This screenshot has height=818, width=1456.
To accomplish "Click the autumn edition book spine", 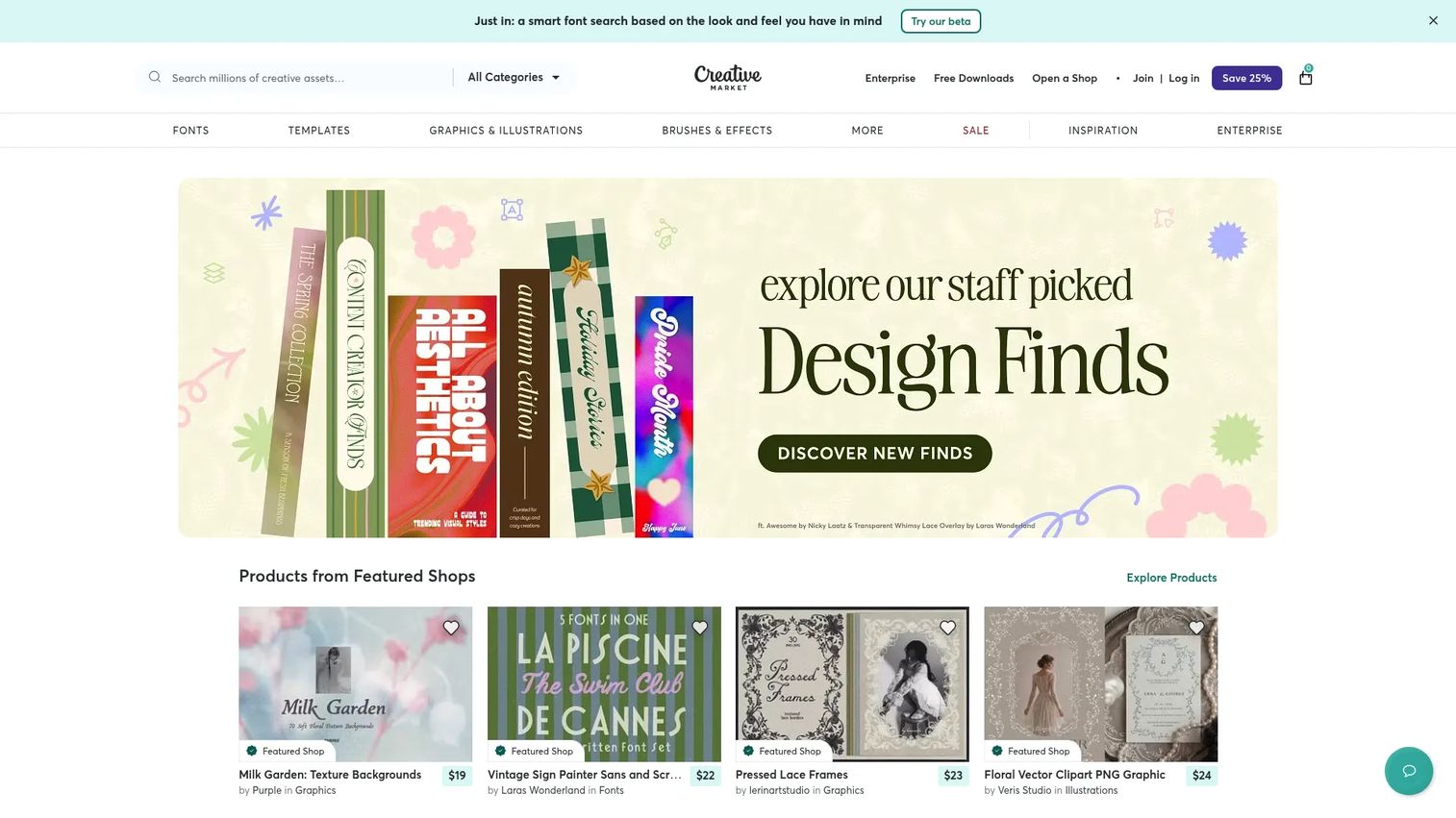I will click(x=524, y=403).
